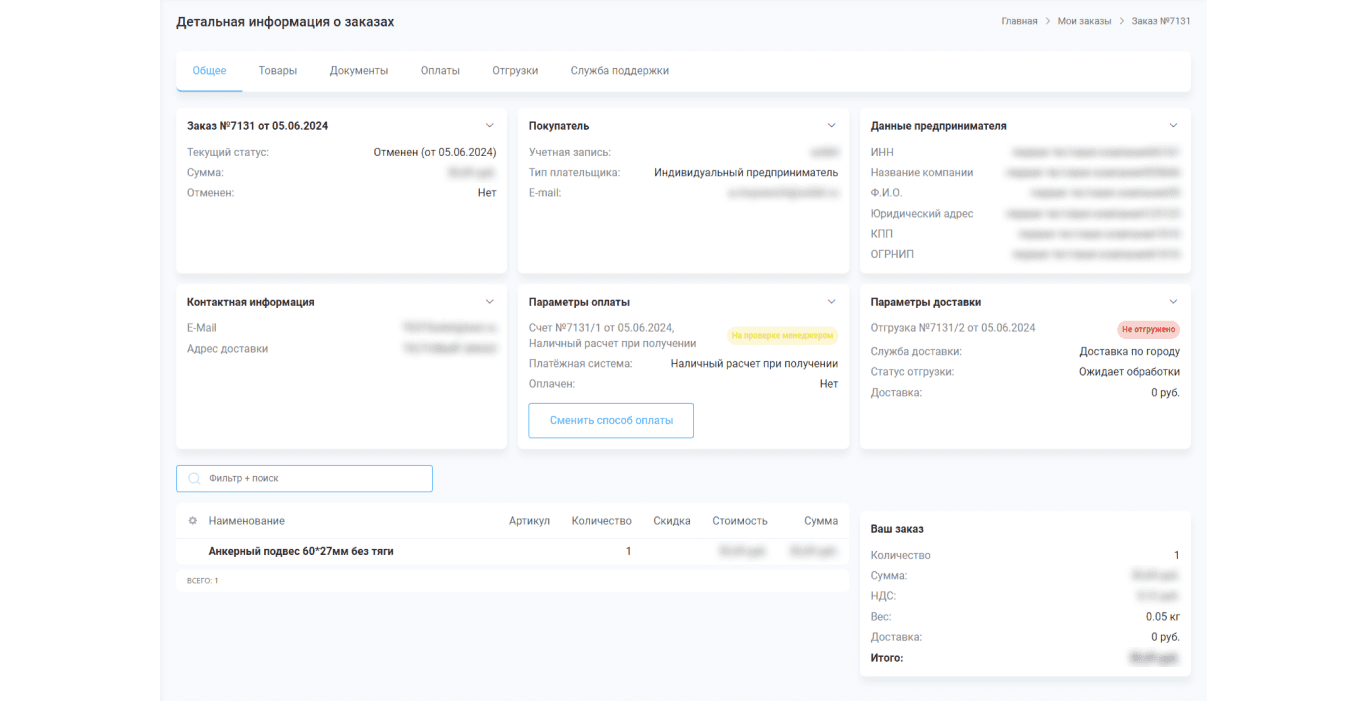Open the Товары tab

point(278,71)
